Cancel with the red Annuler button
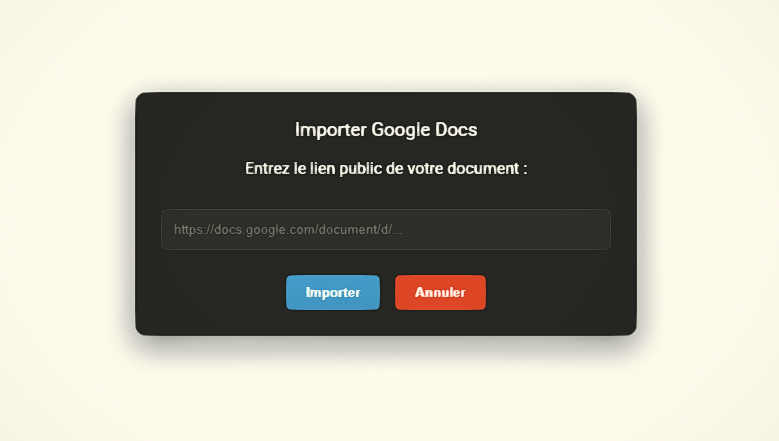The image size is (779, 441). pos(440,293)
